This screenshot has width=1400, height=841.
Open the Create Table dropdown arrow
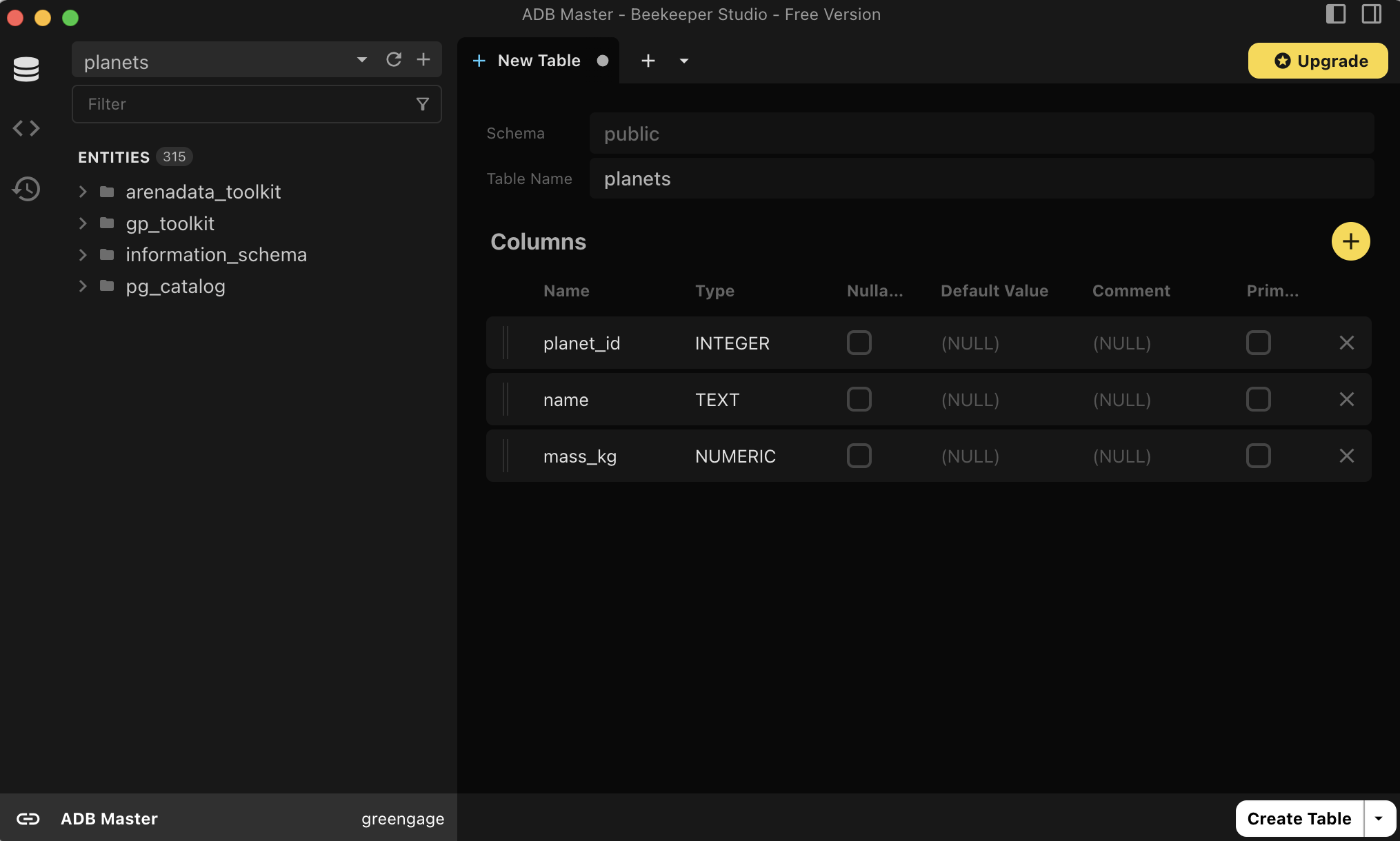click(1379, 818)
